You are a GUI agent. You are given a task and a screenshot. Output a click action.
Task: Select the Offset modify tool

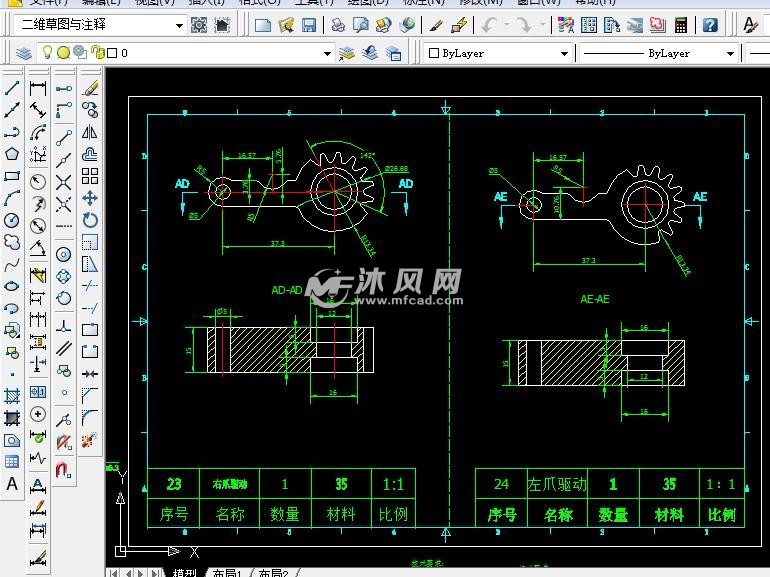point(90,154)
